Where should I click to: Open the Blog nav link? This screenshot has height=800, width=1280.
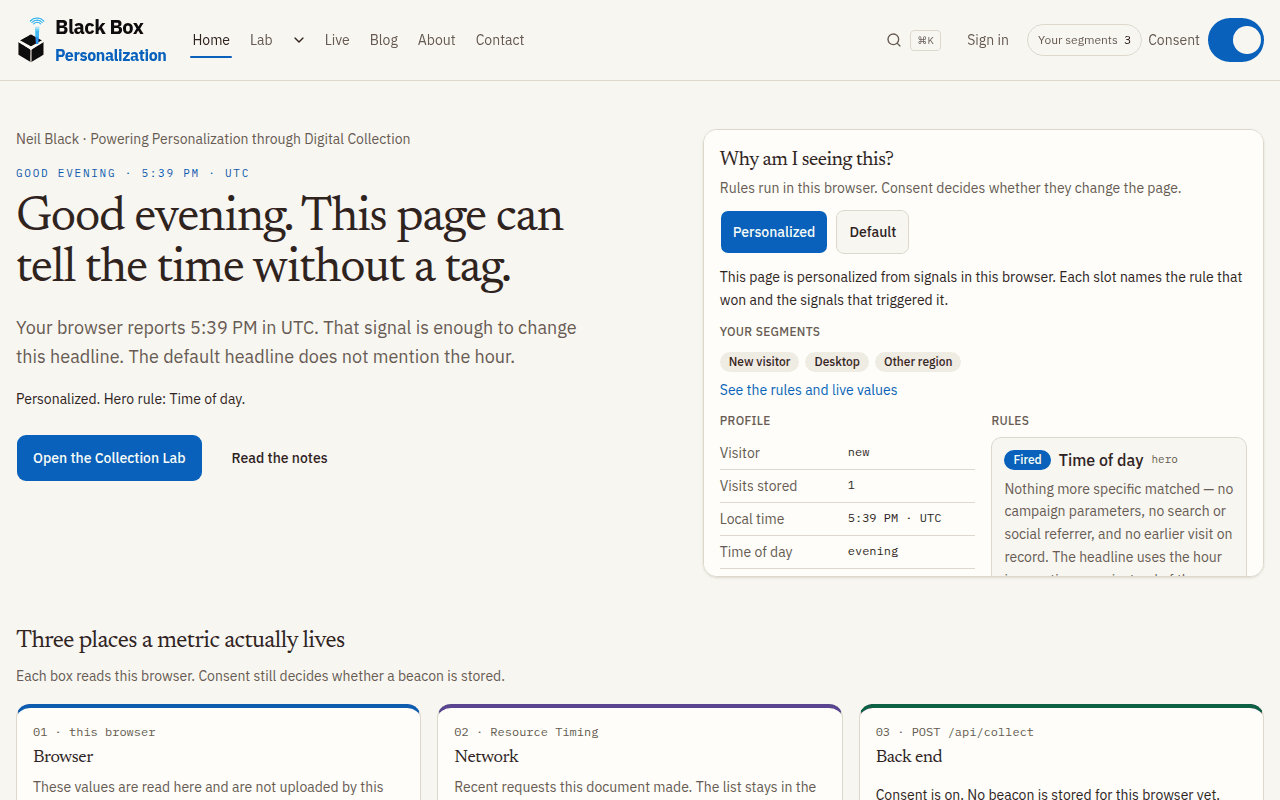(x=384, y=40)
